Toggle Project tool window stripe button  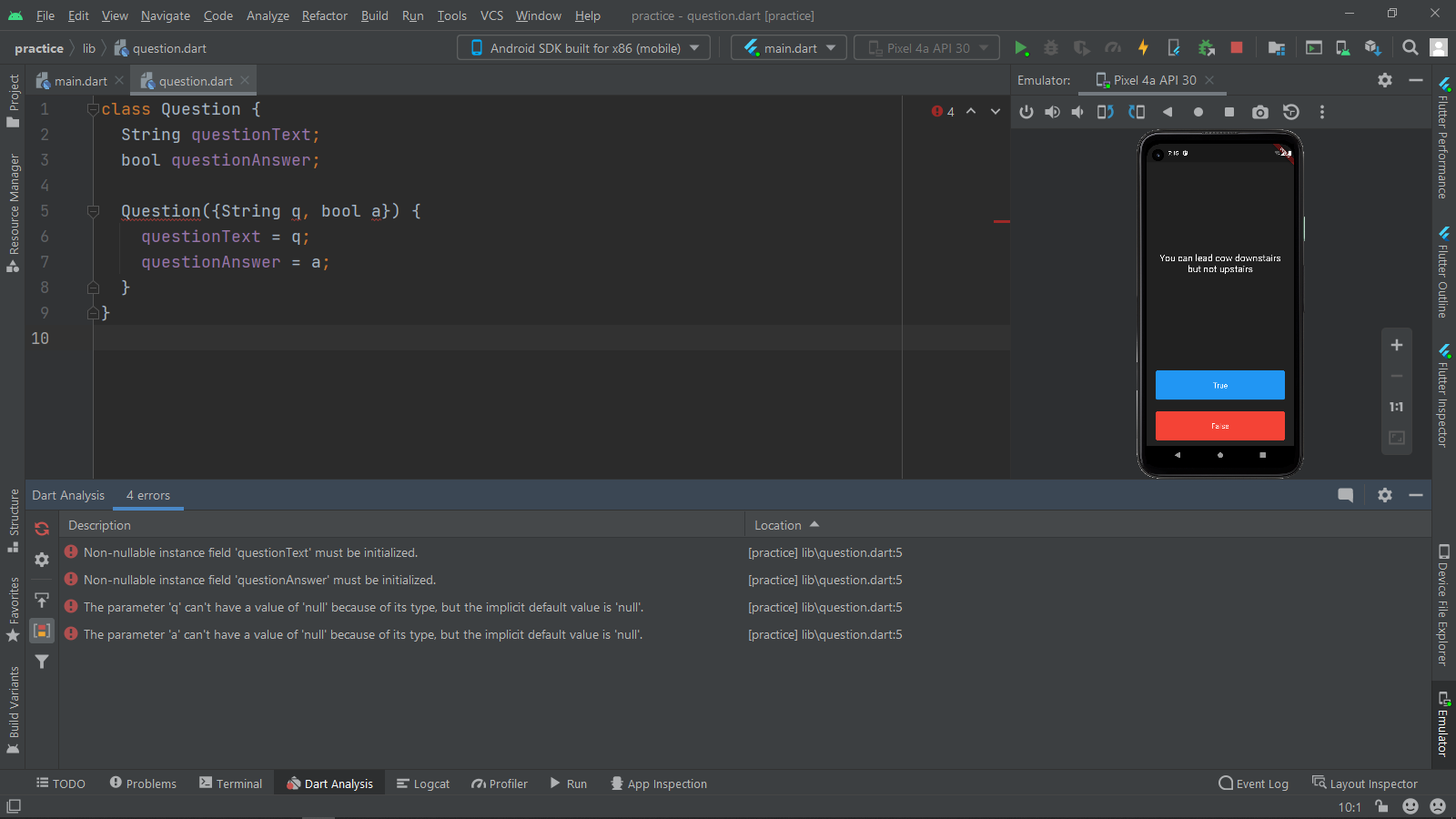coord(13,100)
